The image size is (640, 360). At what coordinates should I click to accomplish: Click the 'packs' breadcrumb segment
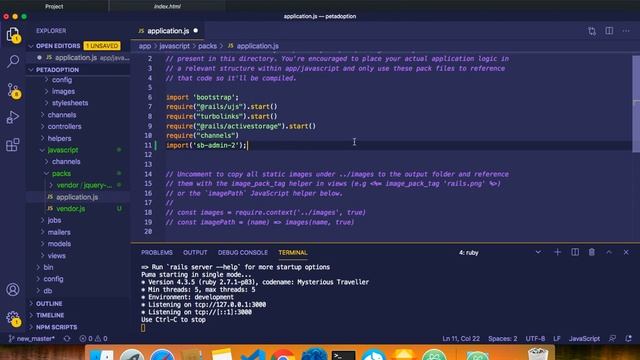coord(207,46)
